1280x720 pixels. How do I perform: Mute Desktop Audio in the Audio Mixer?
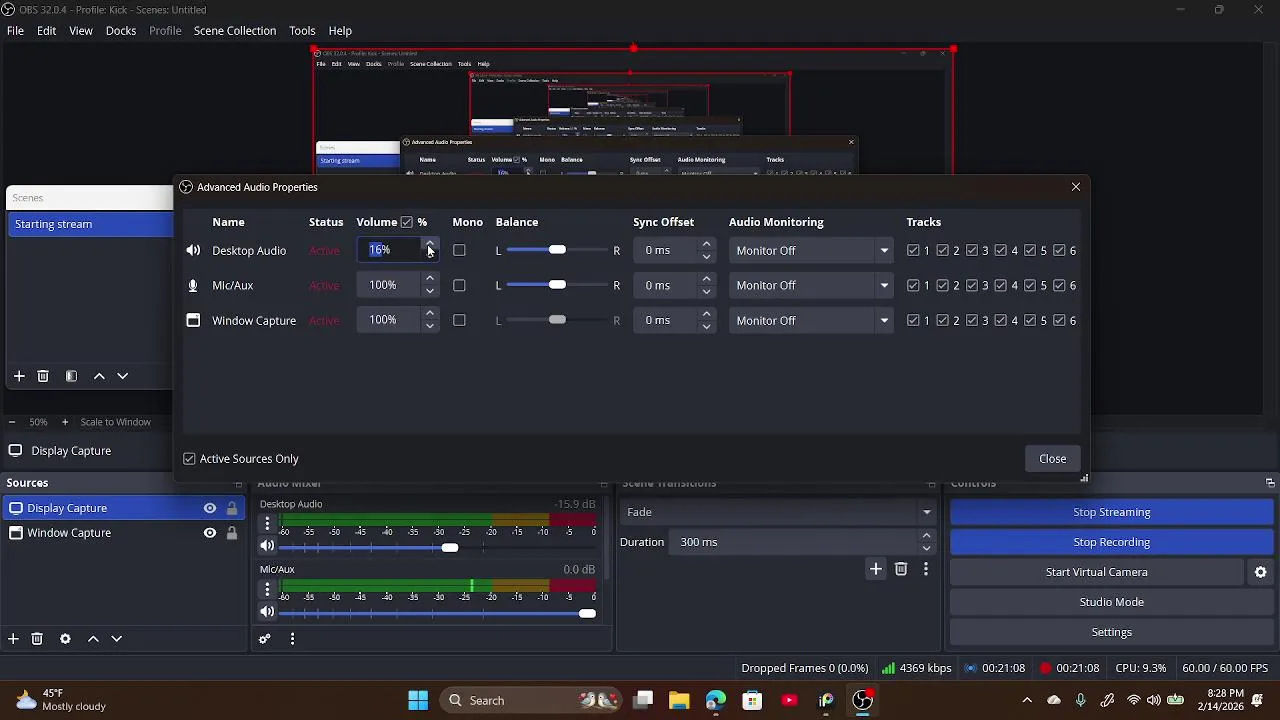click(x=267, y=546)
